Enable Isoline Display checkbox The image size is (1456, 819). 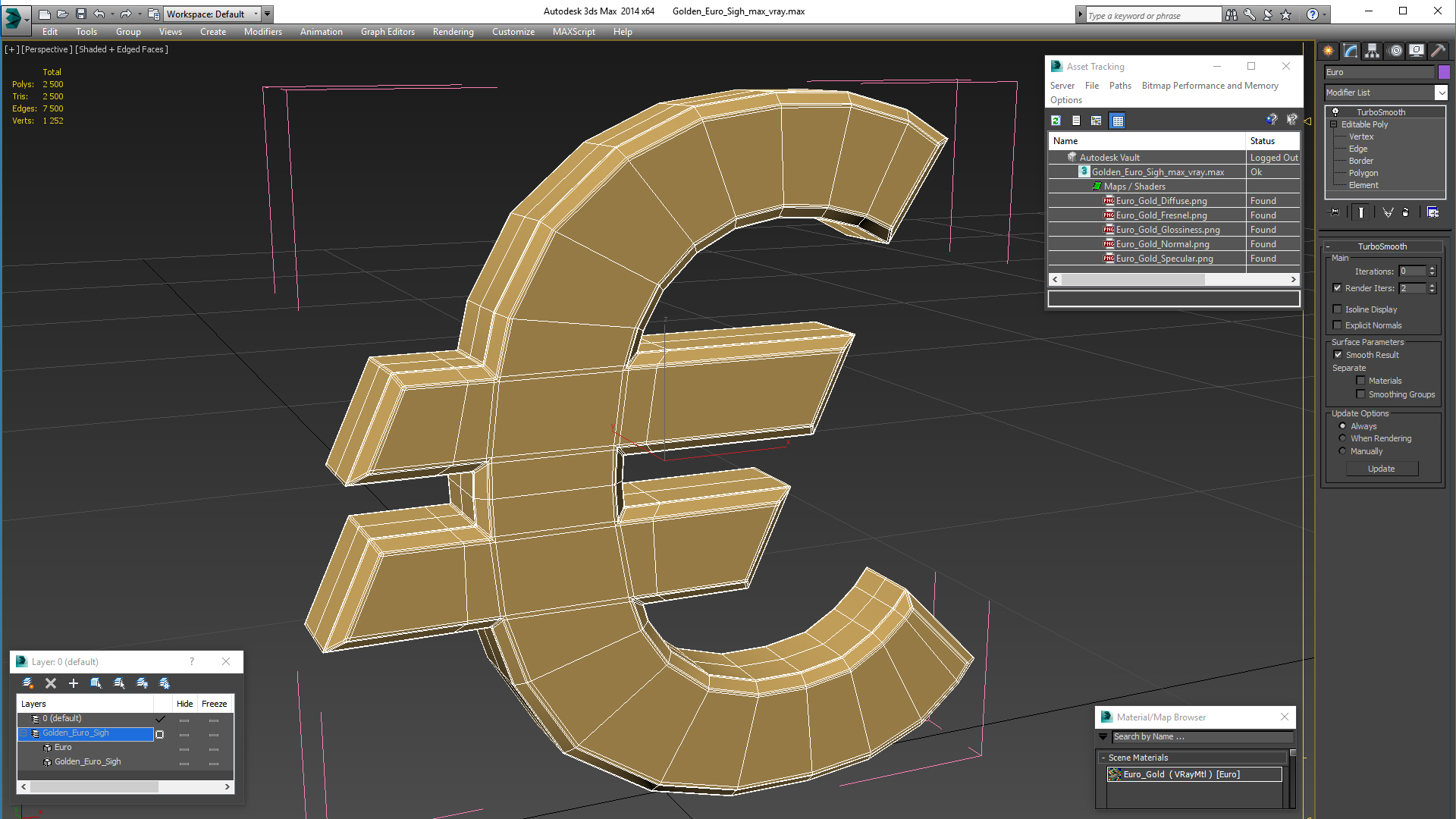[1338, 309]
